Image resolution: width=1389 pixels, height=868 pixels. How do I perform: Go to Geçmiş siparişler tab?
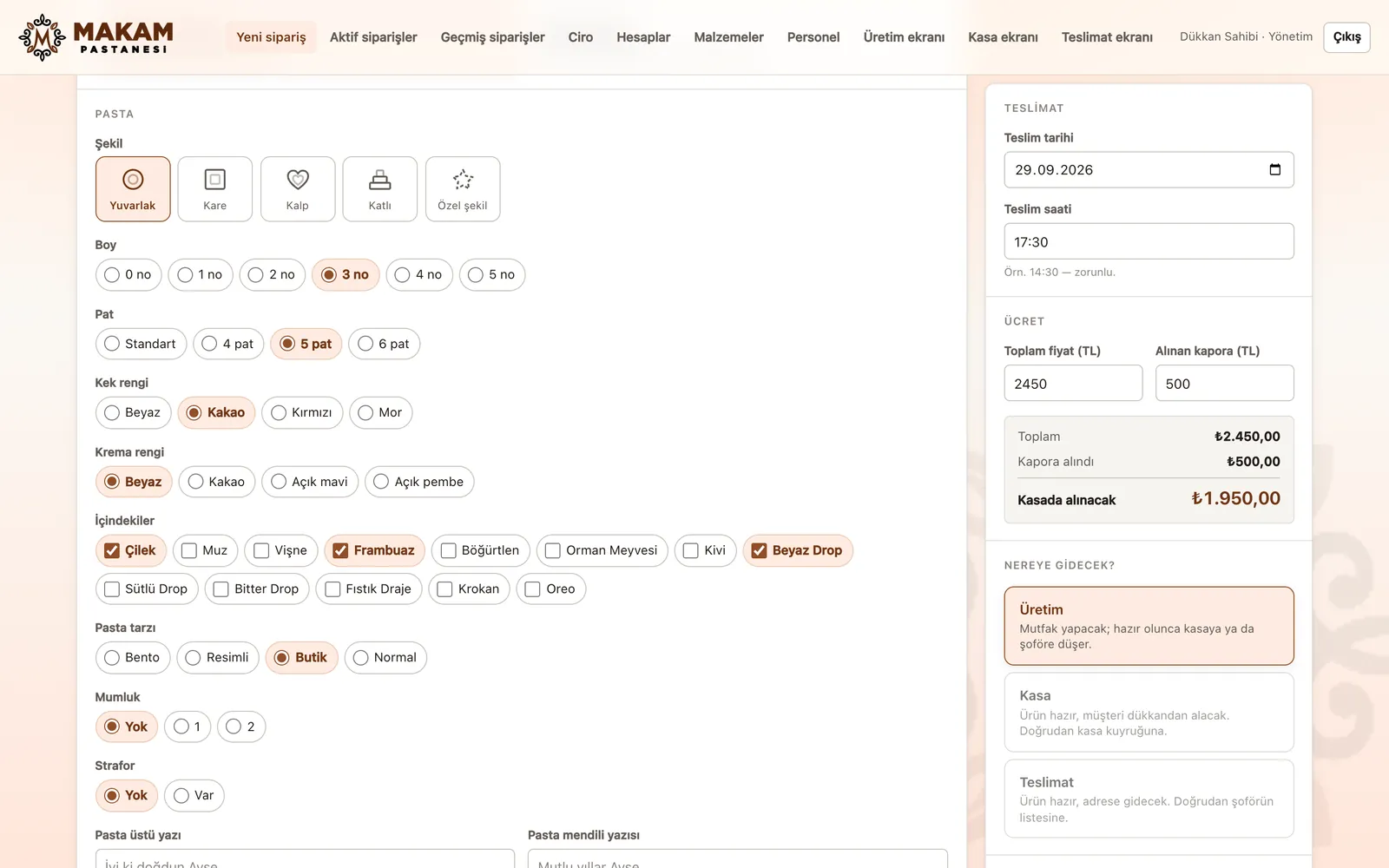[492, 37]
